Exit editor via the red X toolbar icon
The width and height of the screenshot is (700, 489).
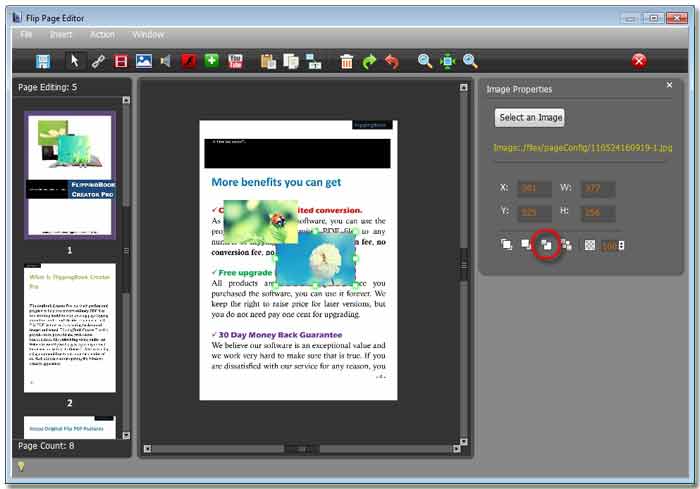639,60
